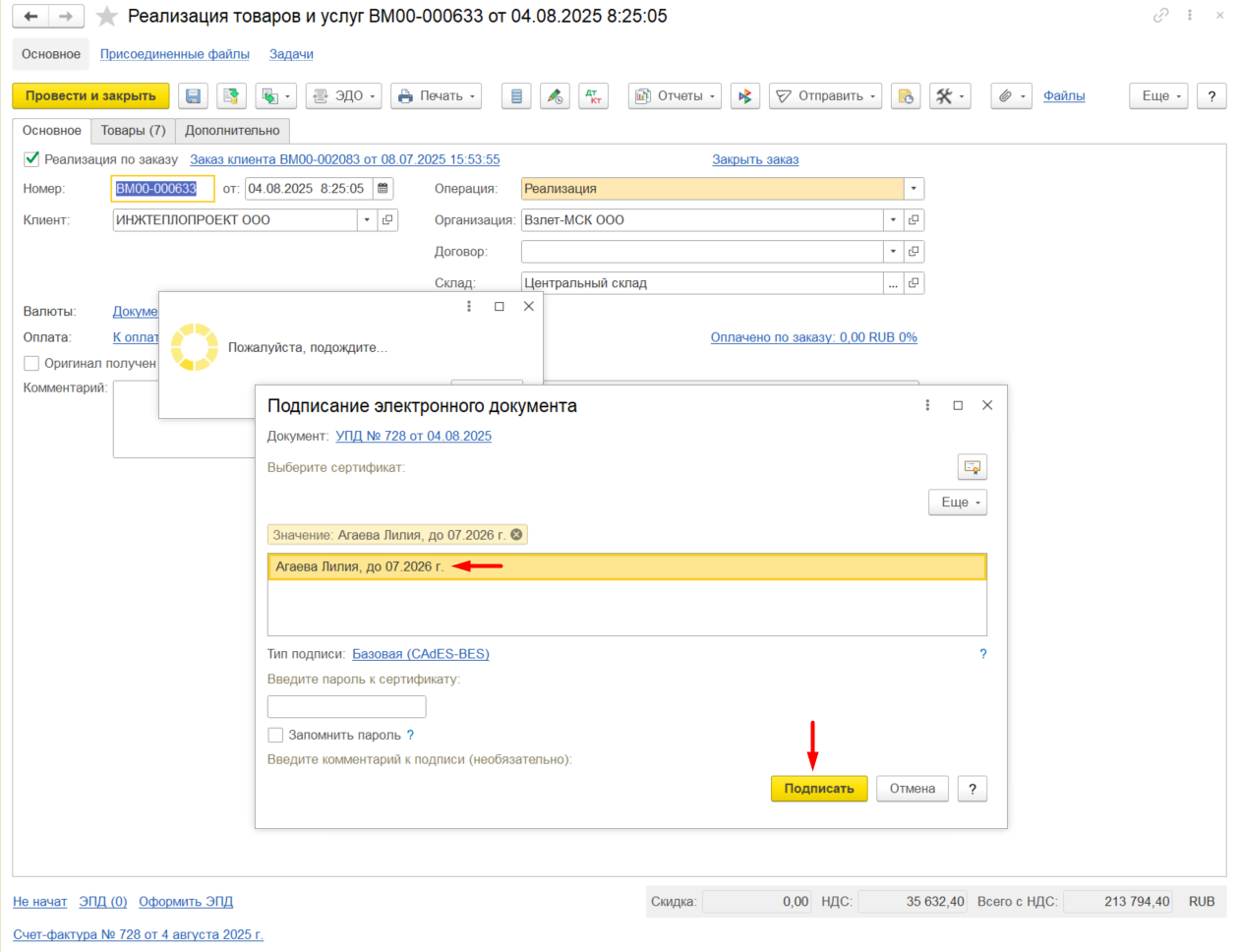
Task: Click the blue help mark beside Запомнить пароль
Action: tap(410, 735)
